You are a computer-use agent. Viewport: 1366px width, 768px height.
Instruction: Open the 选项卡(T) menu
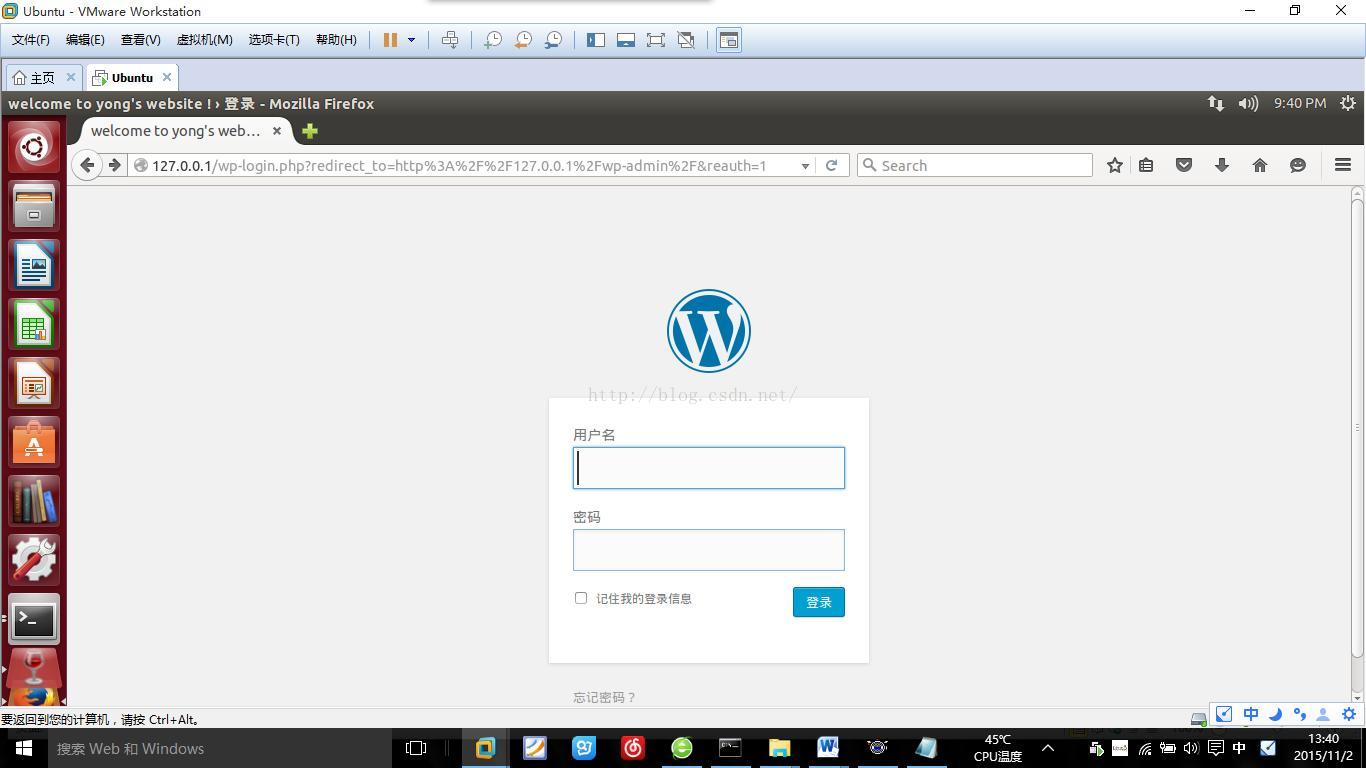274,40
